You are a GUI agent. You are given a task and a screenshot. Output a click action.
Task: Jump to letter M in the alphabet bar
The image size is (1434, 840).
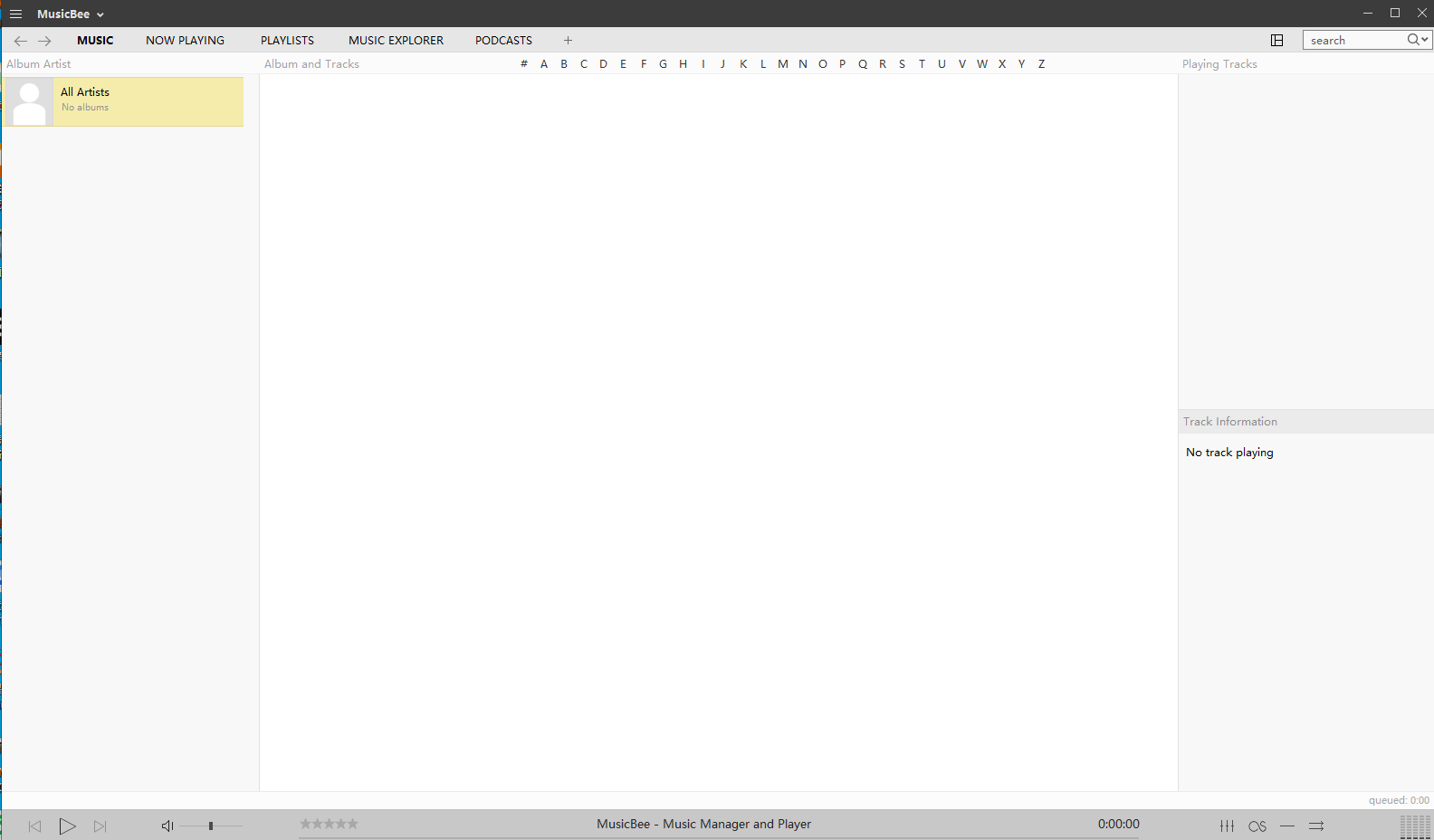click(783, 64)
